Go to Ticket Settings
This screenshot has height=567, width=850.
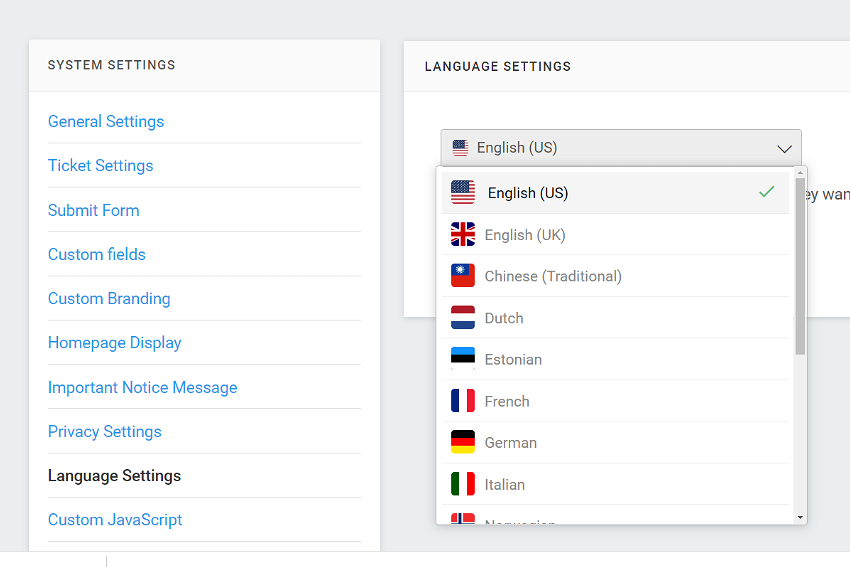pos(100,165)
